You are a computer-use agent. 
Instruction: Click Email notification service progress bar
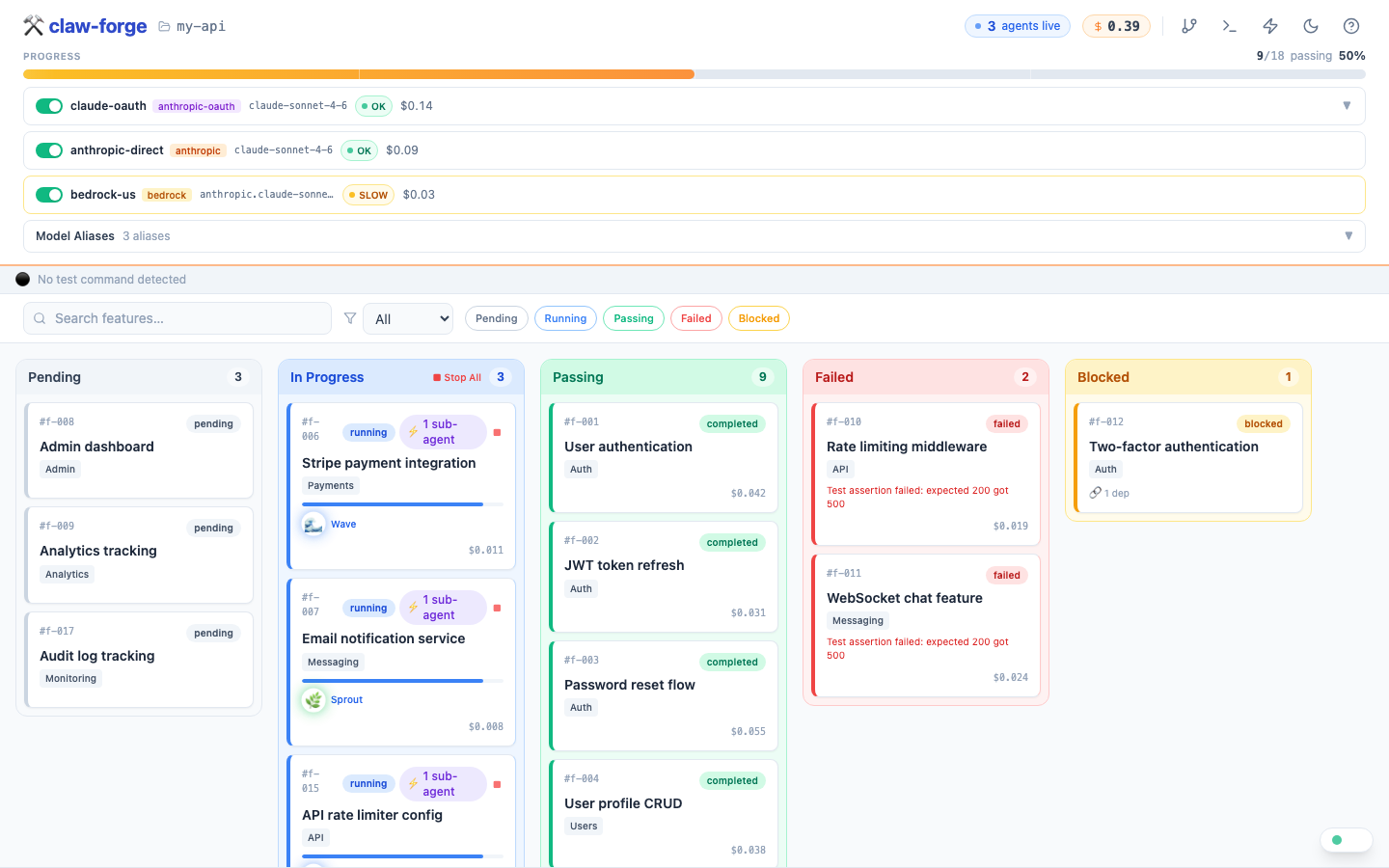tap(402, 681)
